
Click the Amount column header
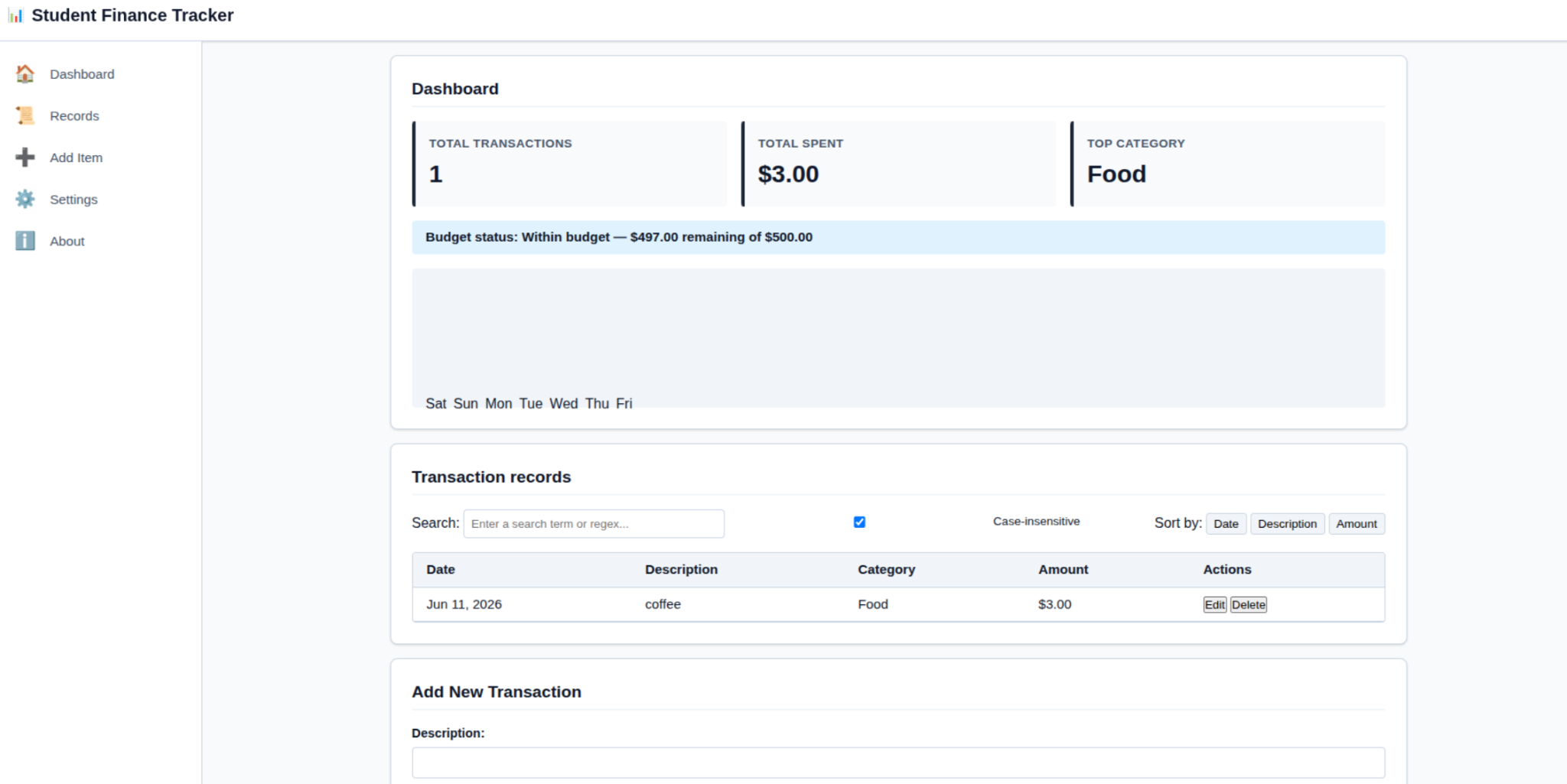point(1063,570)
